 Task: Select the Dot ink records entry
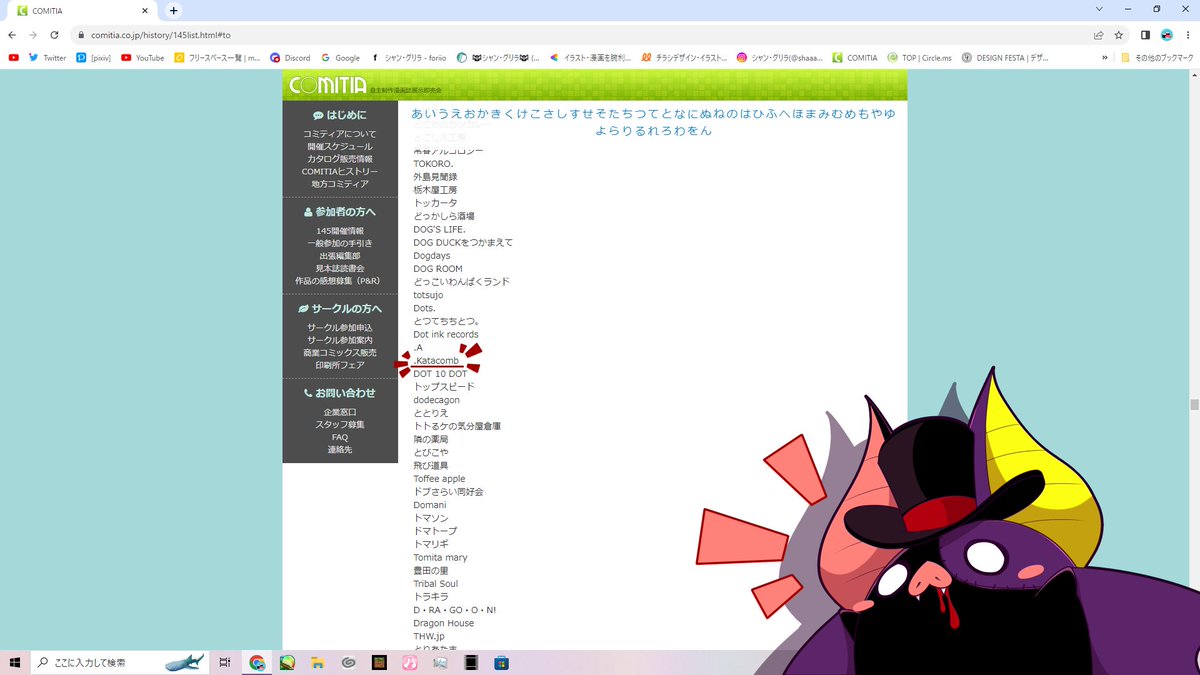[x=446, y=334]
